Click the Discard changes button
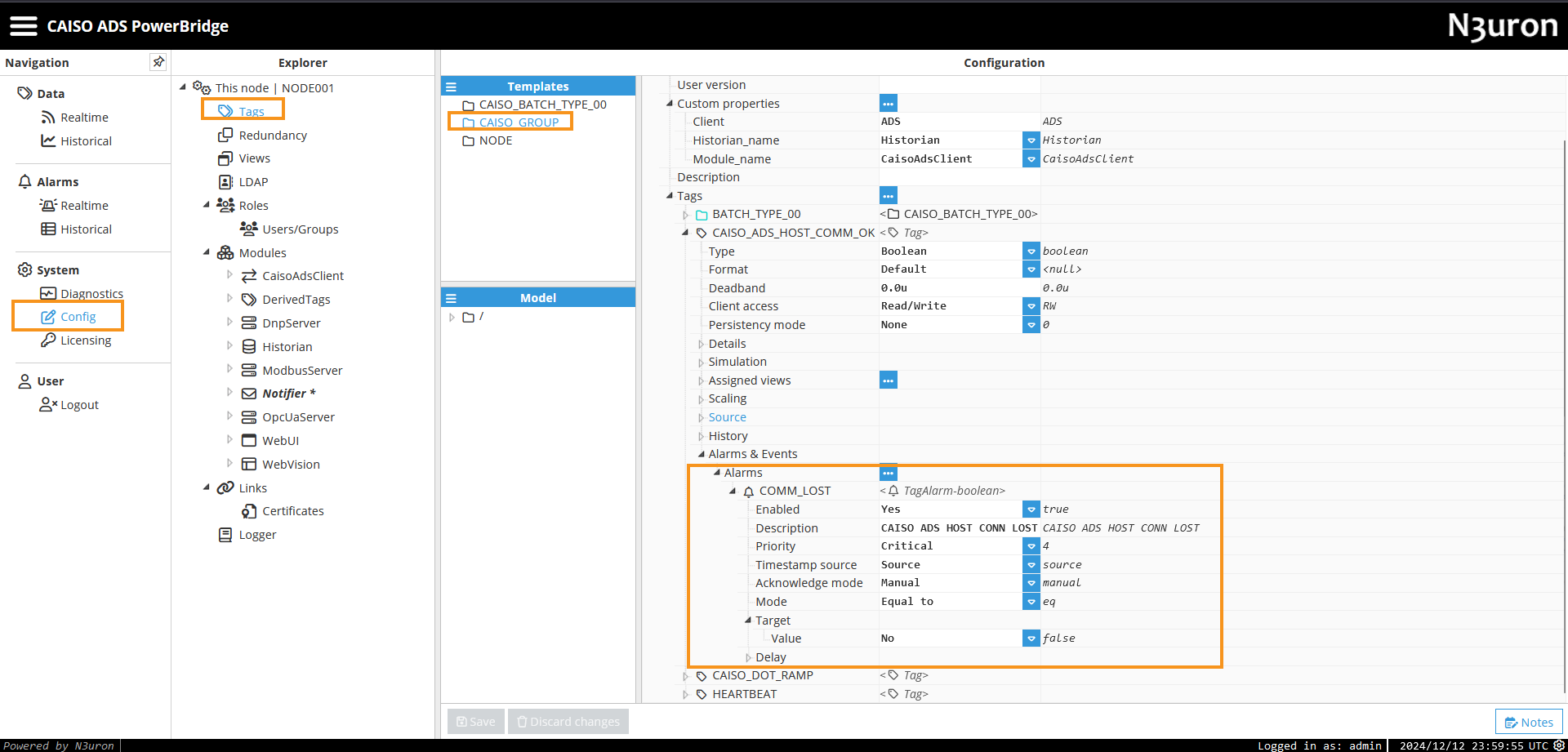1568x752 pixels. point(568,722)
